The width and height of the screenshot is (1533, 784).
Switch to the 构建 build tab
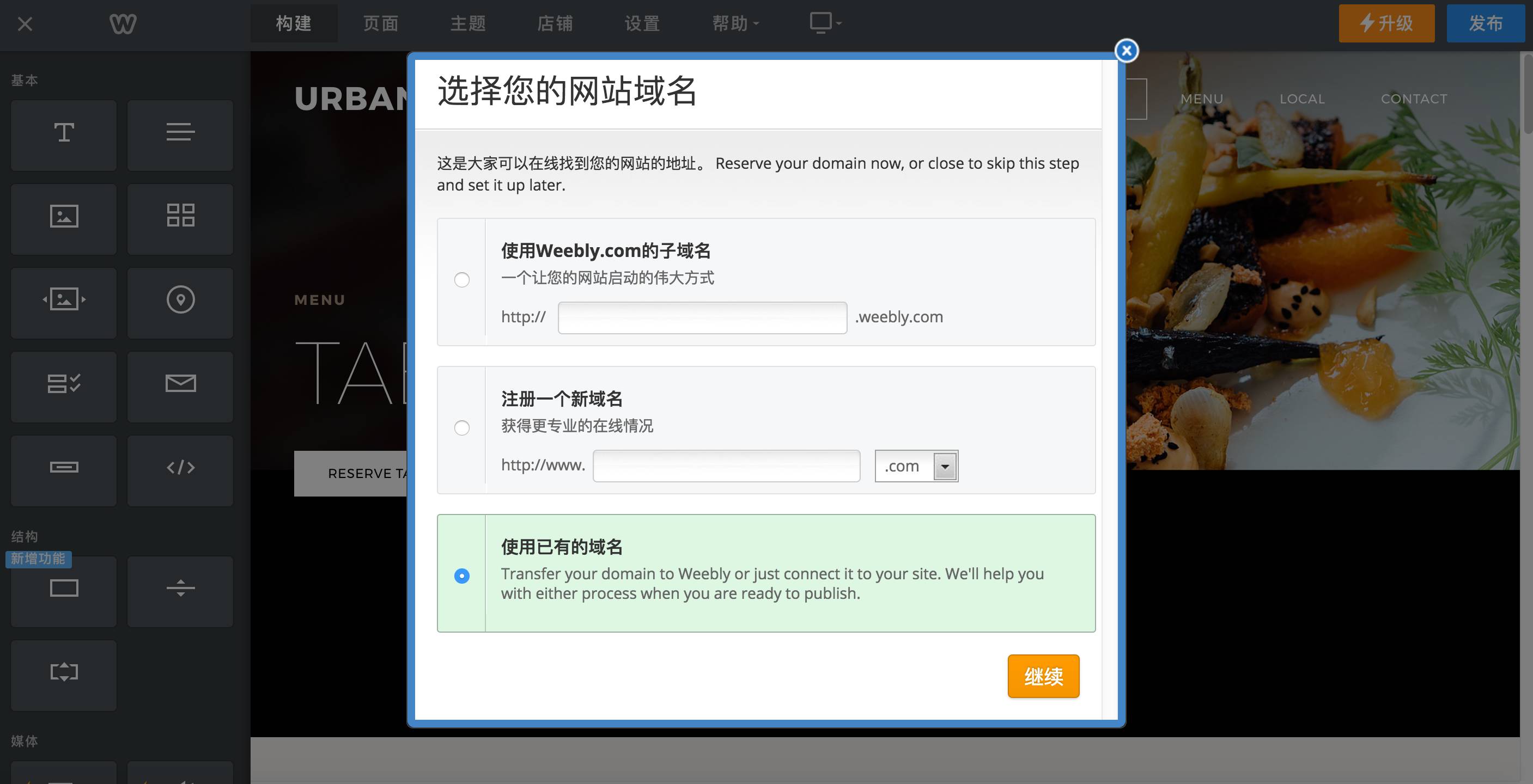(294, 23)
